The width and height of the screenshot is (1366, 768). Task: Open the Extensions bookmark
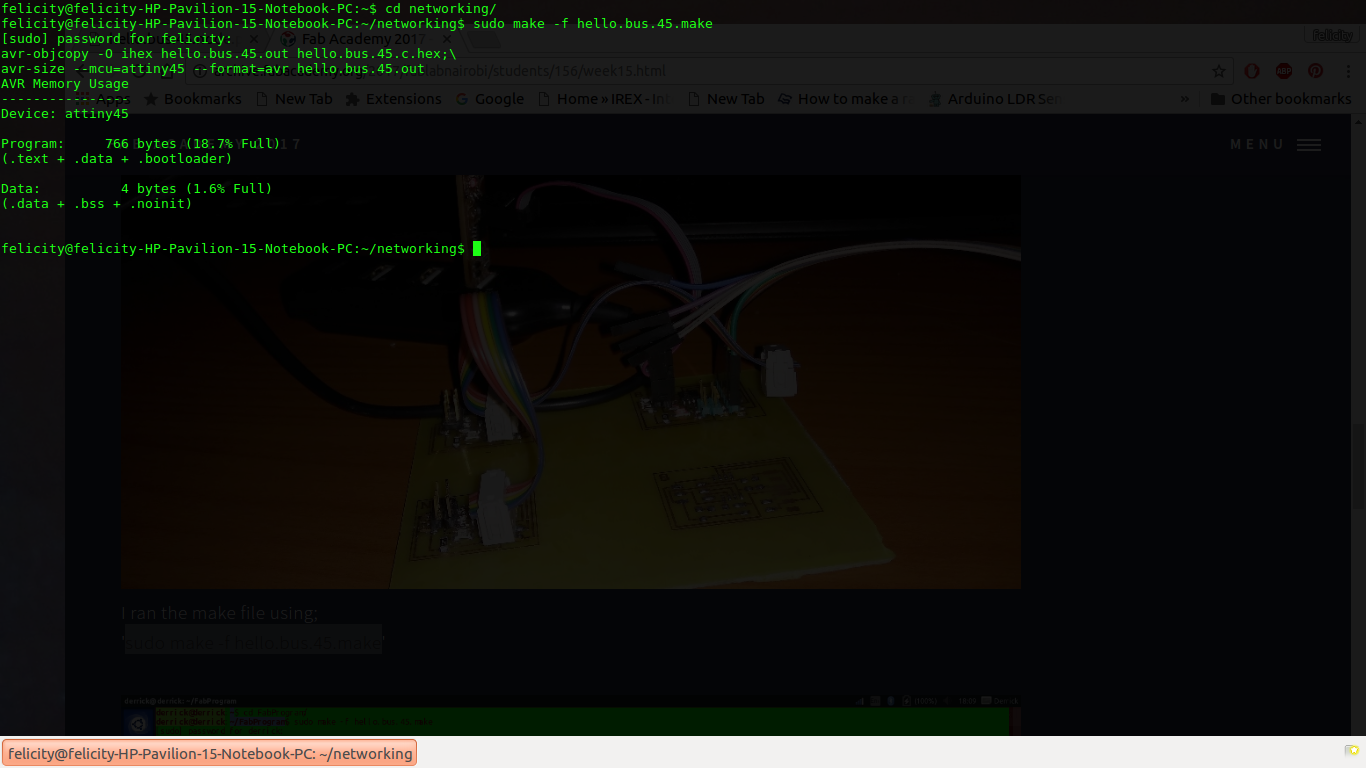393,99
